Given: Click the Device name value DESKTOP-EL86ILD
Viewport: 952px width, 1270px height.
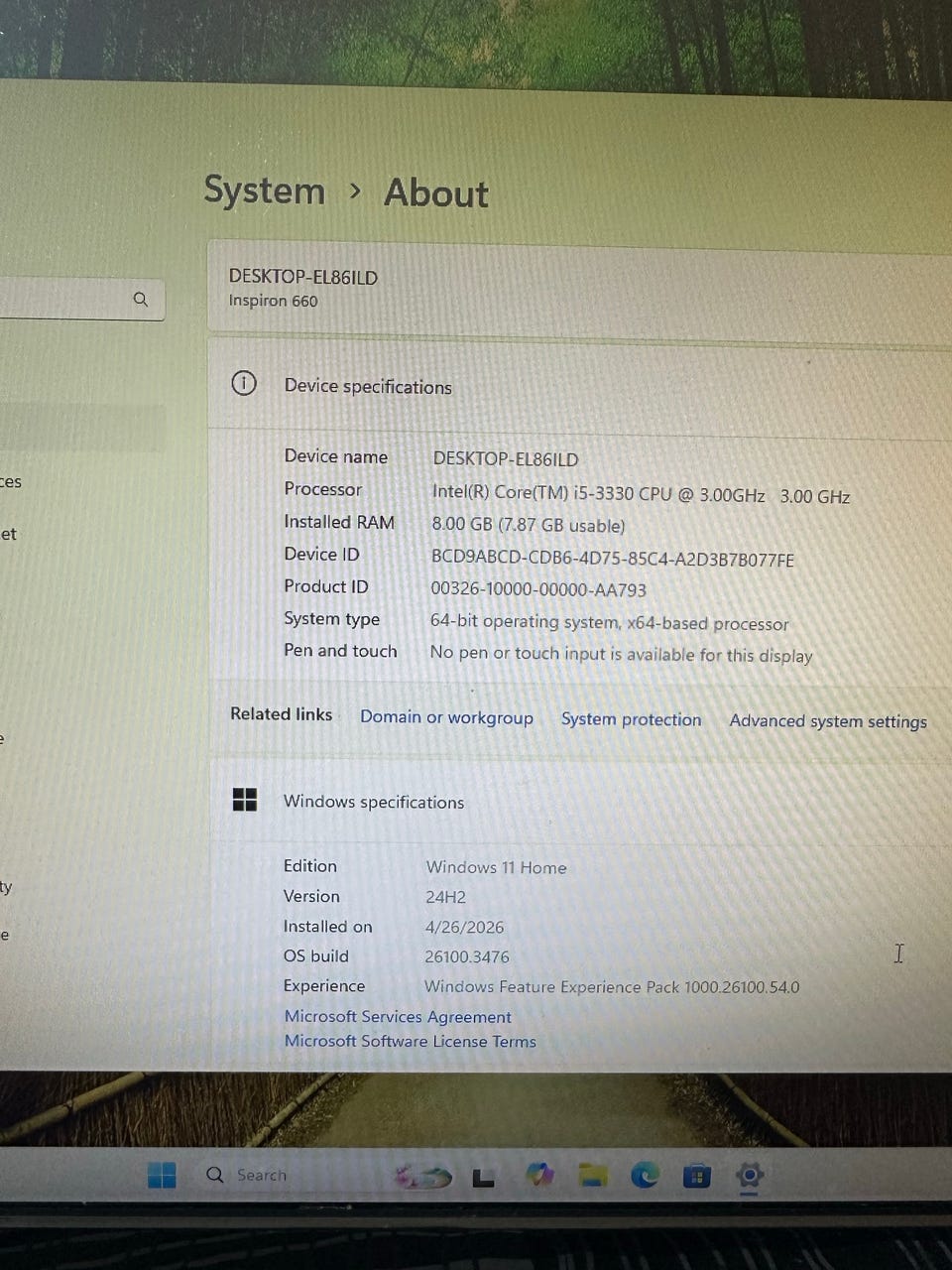Looking at the screenshot, I should pos(506,459).
